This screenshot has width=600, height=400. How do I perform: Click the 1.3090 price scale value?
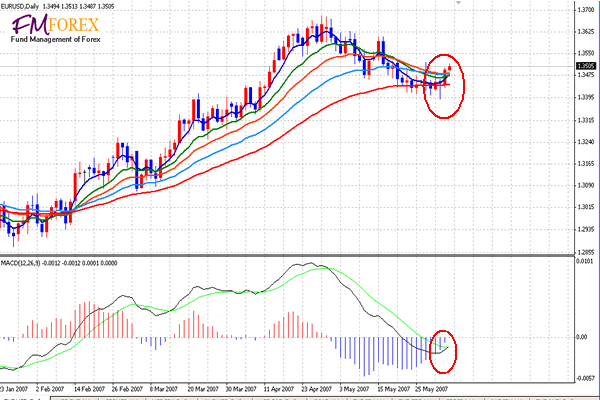586,186
